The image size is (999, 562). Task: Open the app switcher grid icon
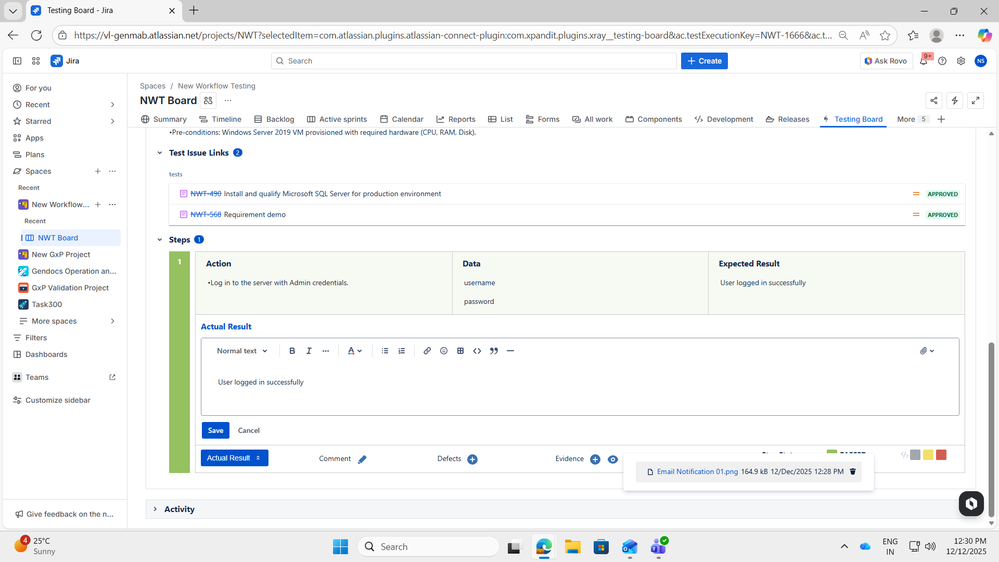click(36, 61)
